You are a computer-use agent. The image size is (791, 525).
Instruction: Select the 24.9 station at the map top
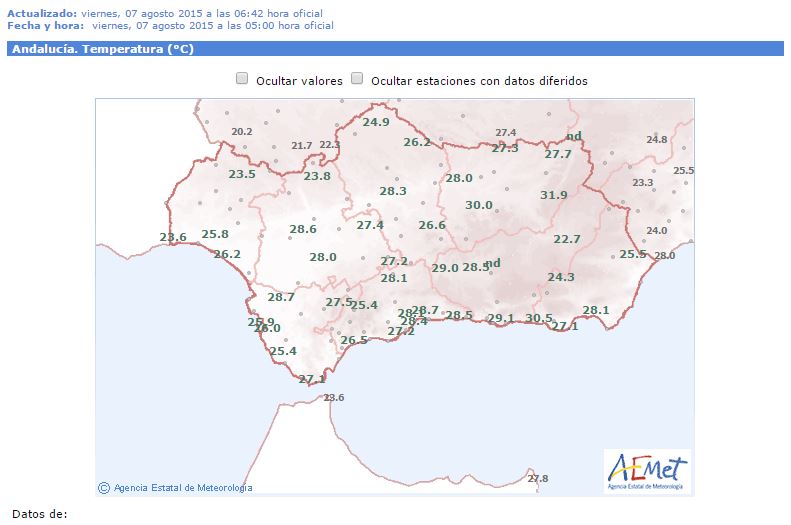(x=376, y=122)
